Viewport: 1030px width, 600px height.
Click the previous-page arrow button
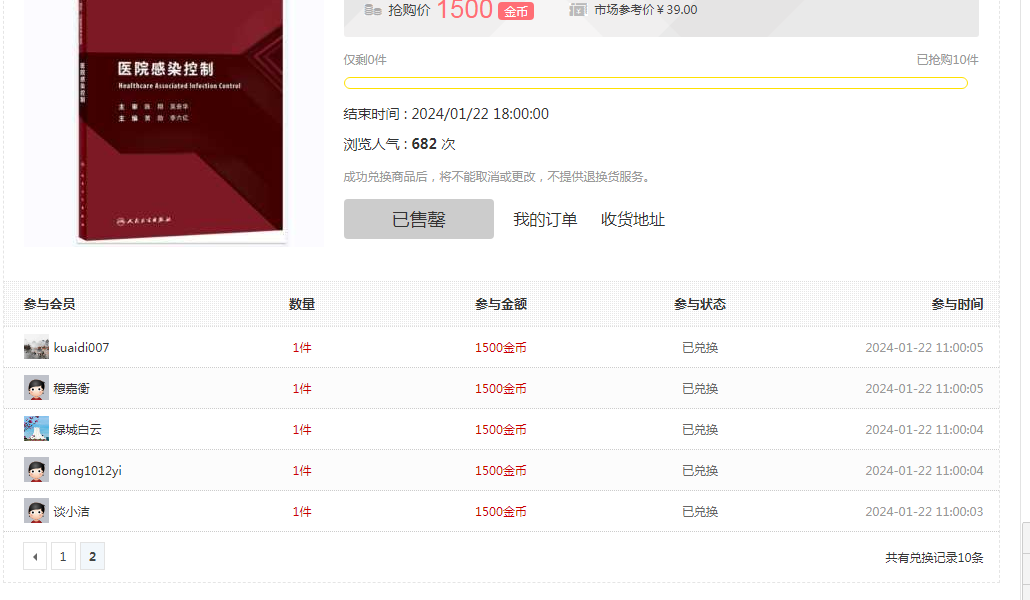coord(35,555)
